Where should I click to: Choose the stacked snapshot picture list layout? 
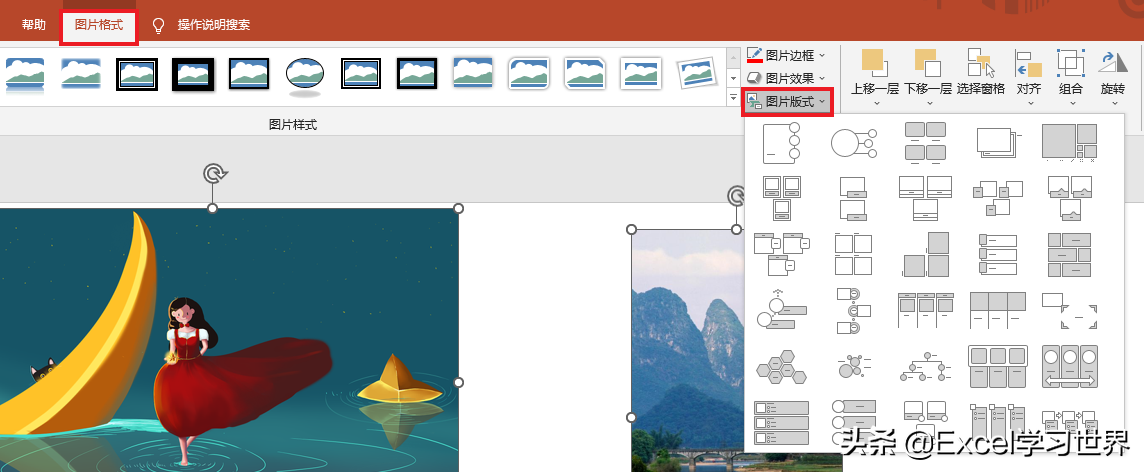[x=998, y=142]
